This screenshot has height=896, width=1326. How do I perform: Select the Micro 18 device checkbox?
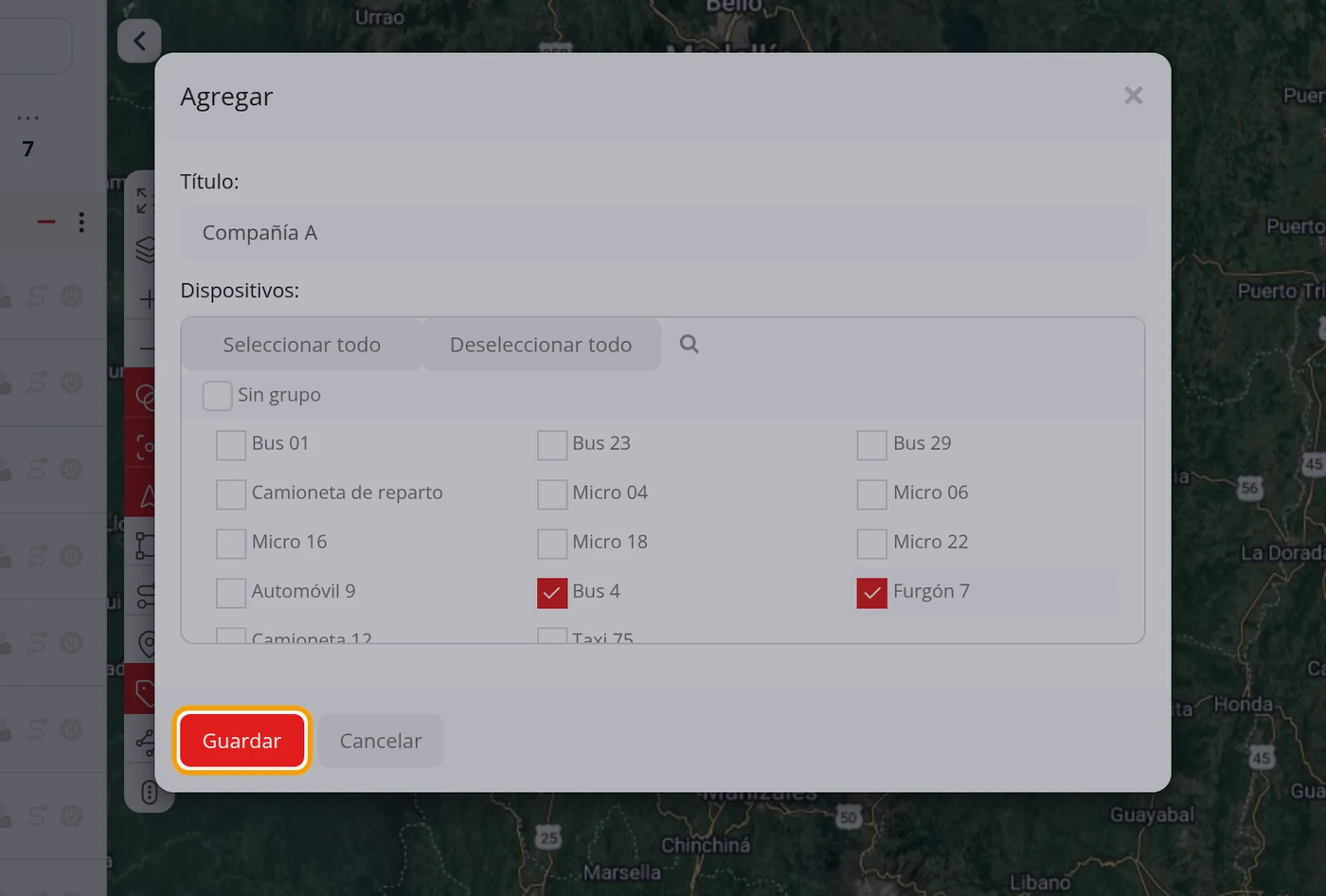[552, 544]
